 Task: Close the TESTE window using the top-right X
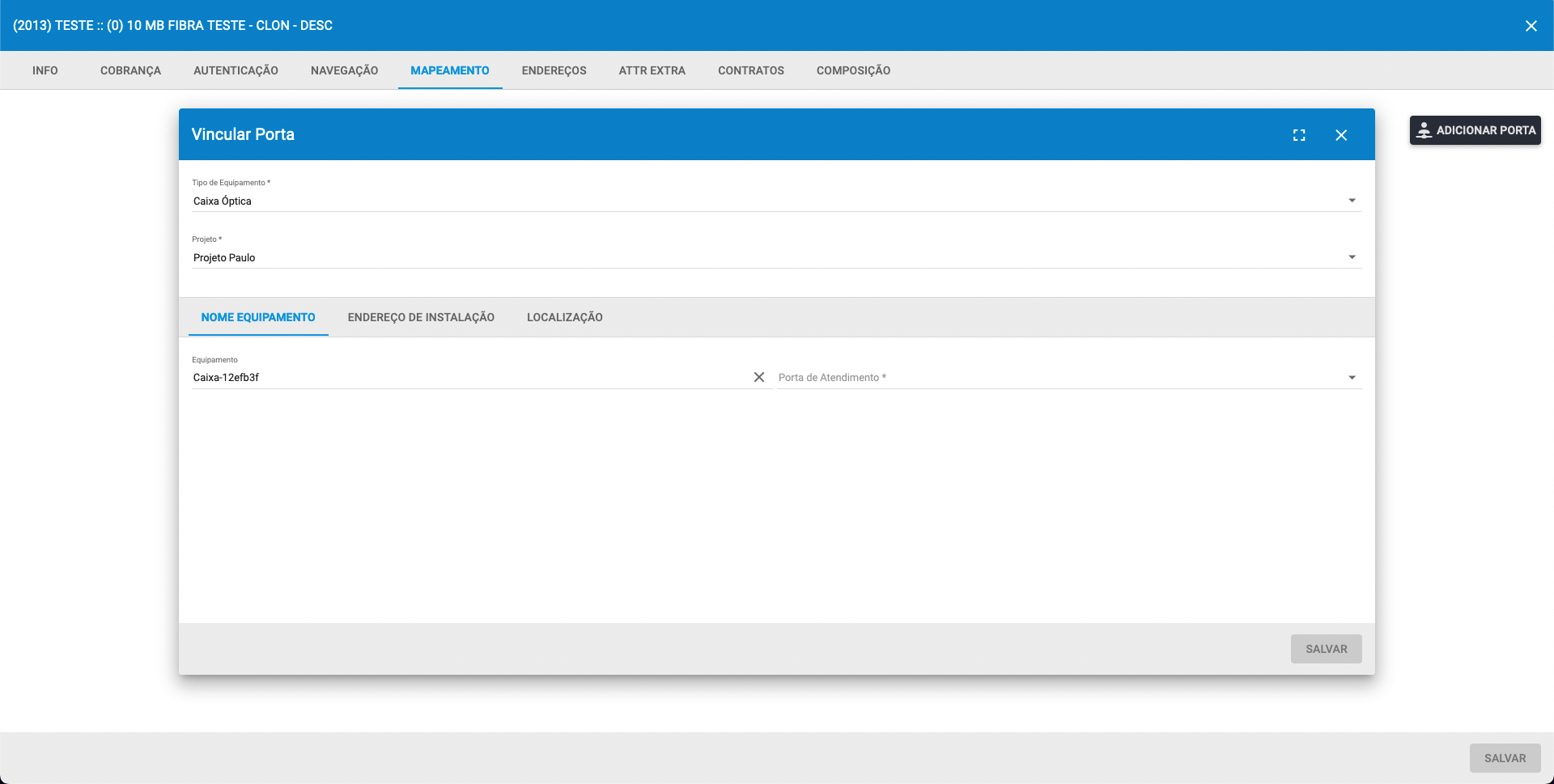[x=1531, y=25]
